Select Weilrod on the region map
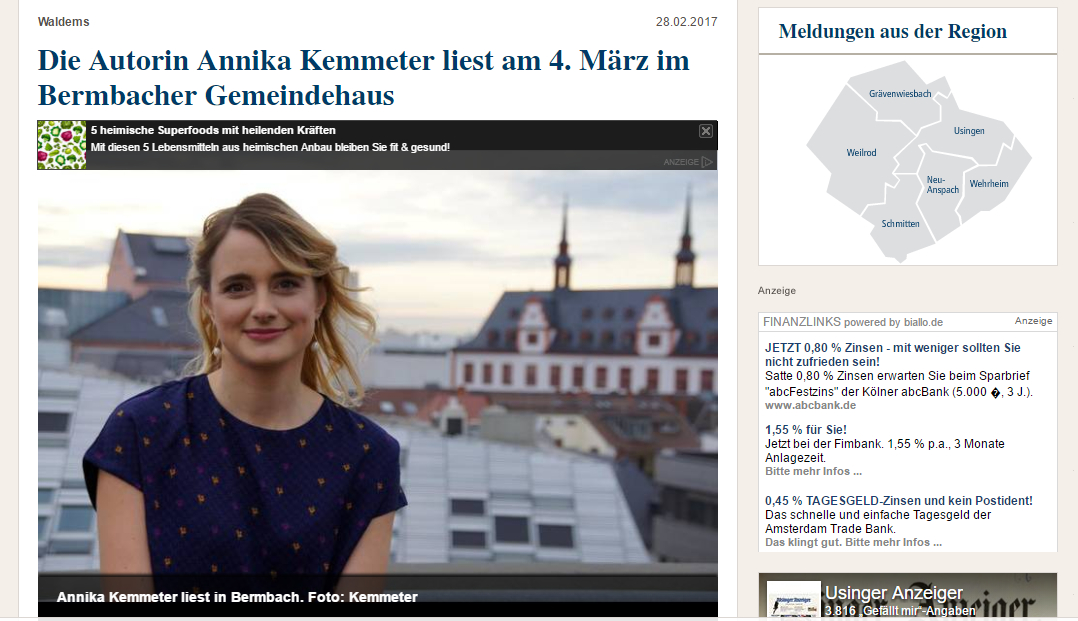1078x621 pixels. click(861, 153)
